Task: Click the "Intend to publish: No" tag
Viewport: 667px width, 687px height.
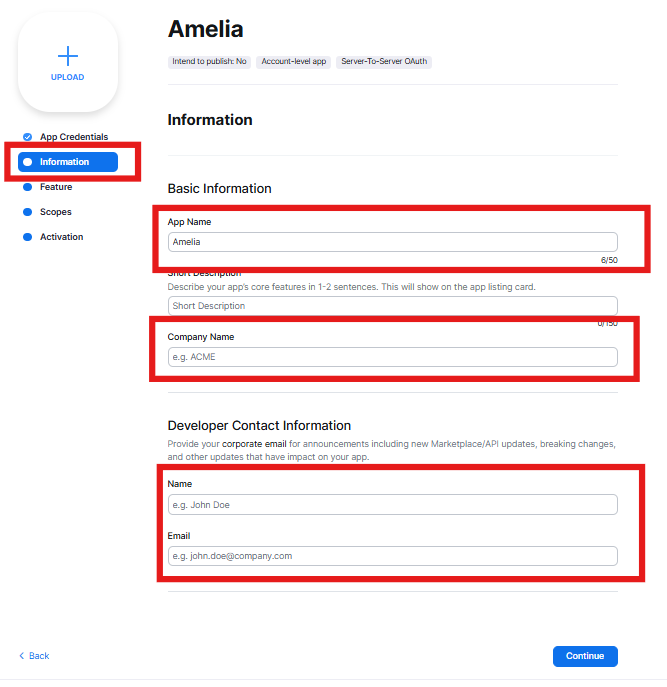Action: tap(209, 61)
